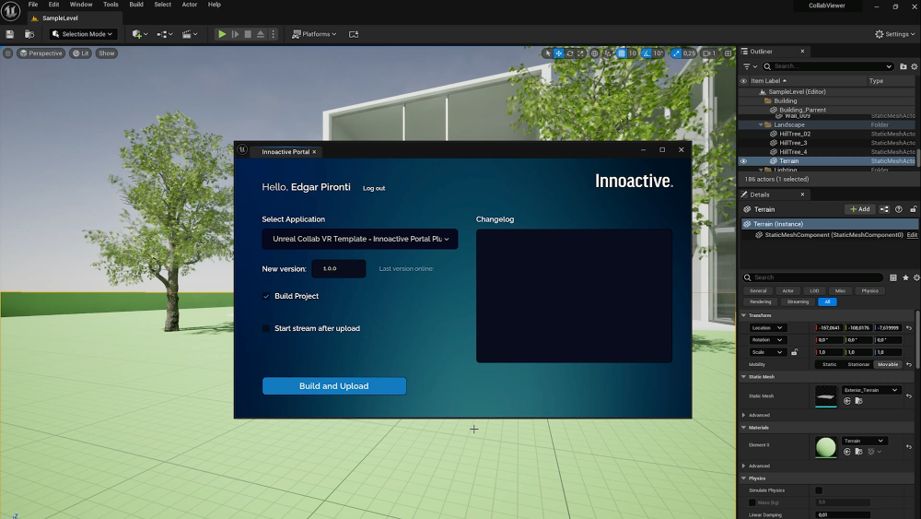Select HillTree_4 in the Outliner
This screenshot has height=519, width=921.
point(794,152)
